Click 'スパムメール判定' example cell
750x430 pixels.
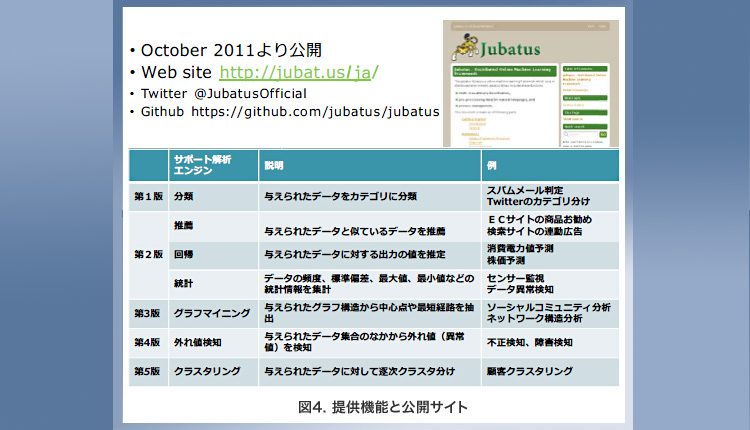[550, 197]
